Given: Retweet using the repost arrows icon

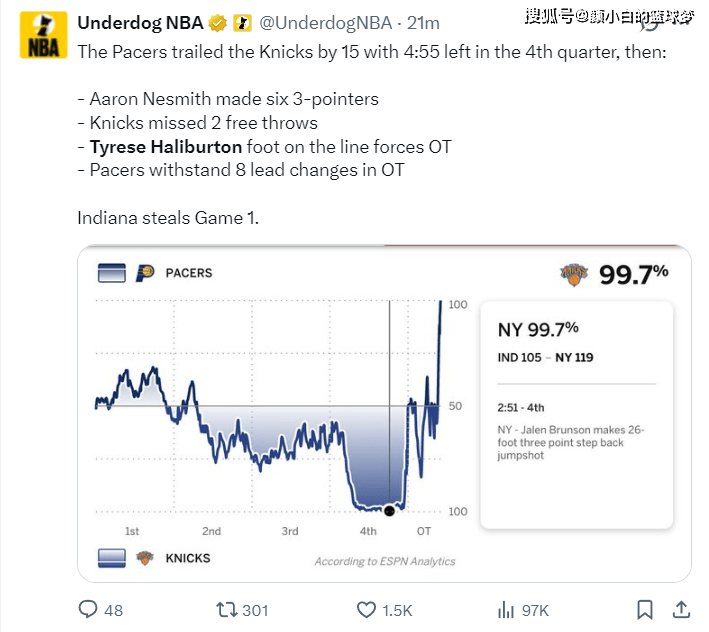Looking at the screenshot, I should click(227, 609).
